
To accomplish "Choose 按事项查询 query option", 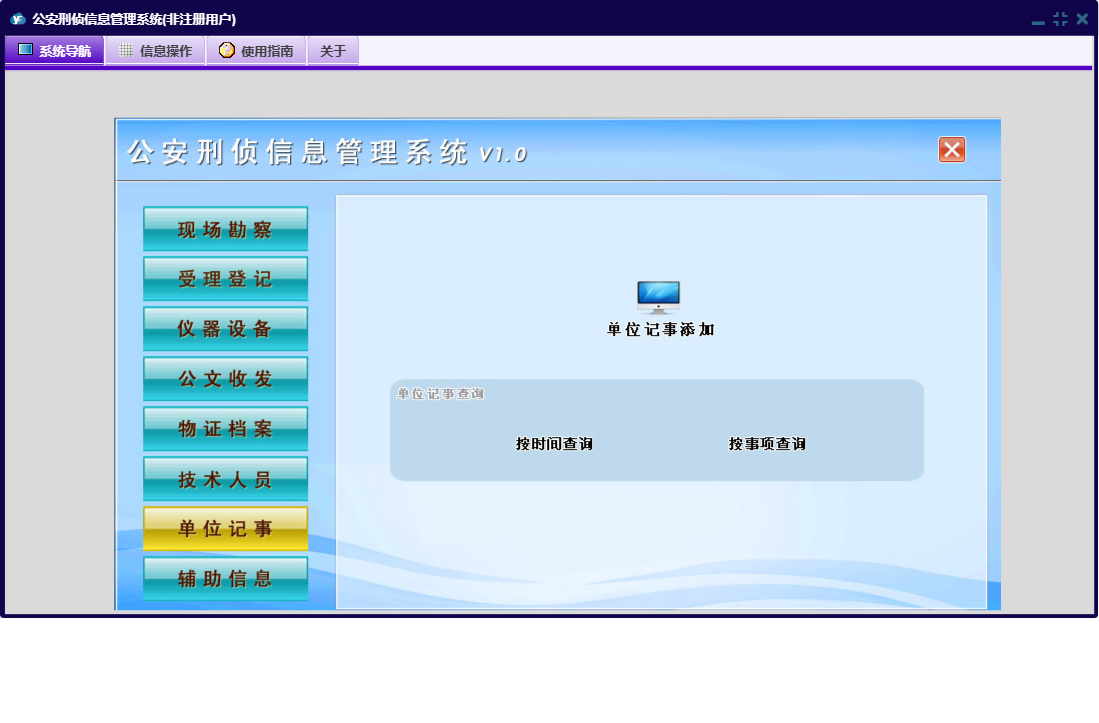I will click(x=767, y=444).
